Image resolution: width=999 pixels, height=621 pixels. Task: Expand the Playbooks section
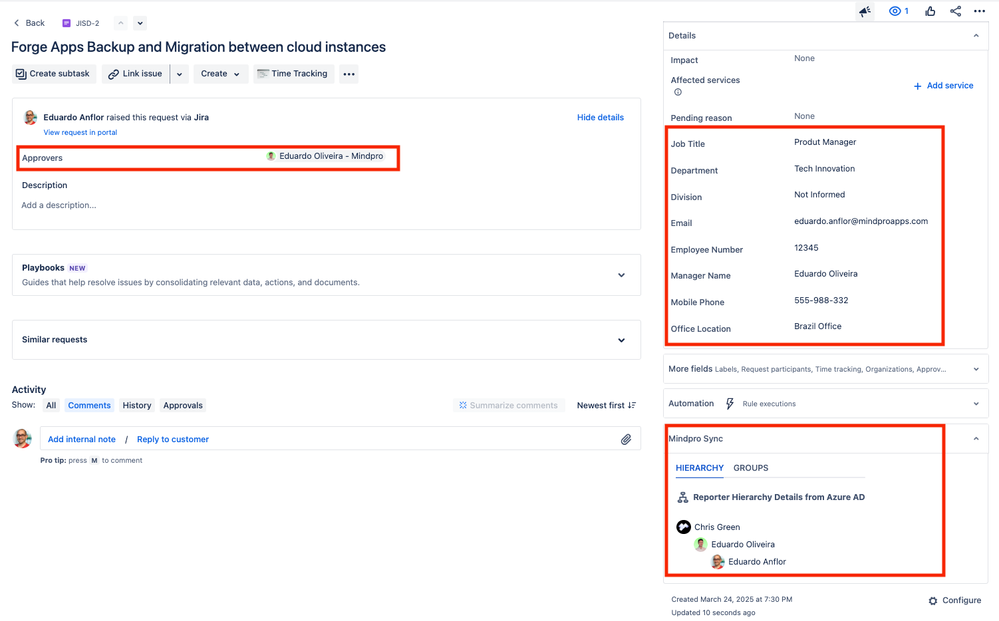coord(621,275)
